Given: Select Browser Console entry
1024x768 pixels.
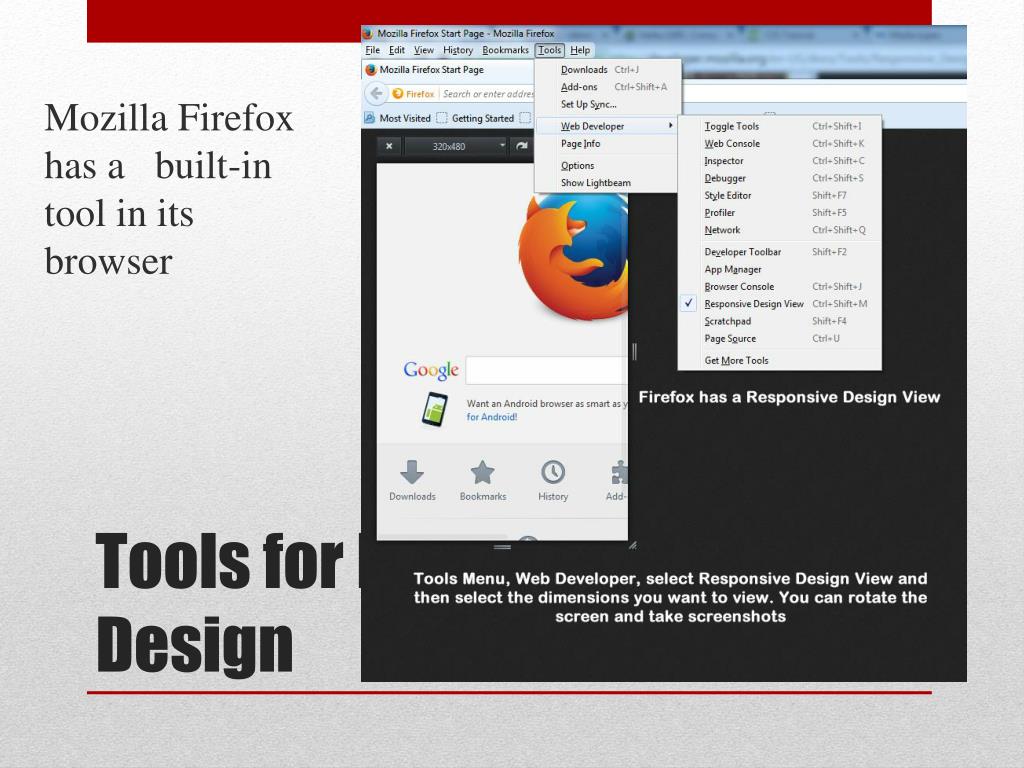Looking at the screenshot, I should click(780, 287).
